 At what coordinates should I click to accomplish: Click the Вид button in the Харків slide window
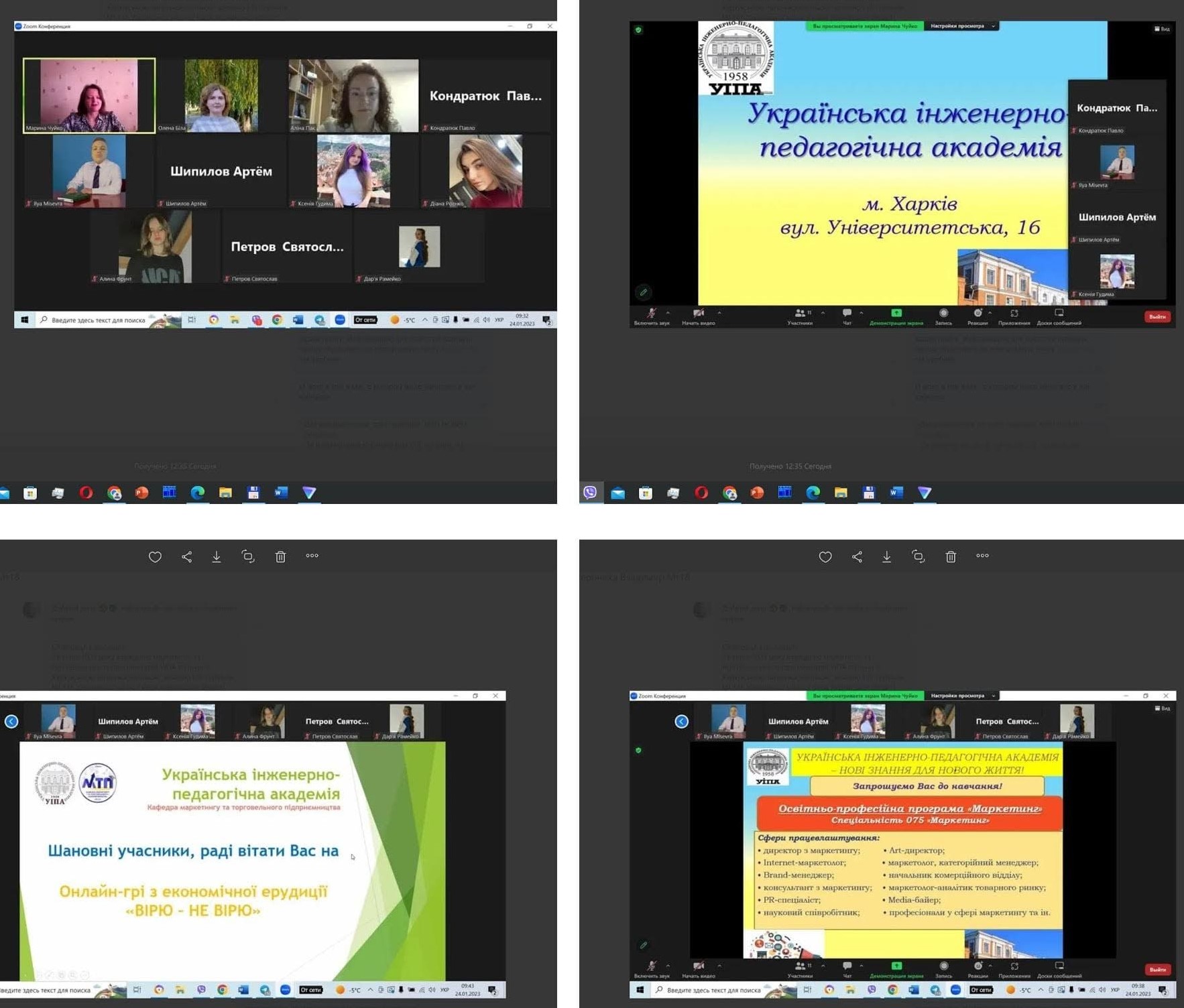click(x=1162, y=29)
